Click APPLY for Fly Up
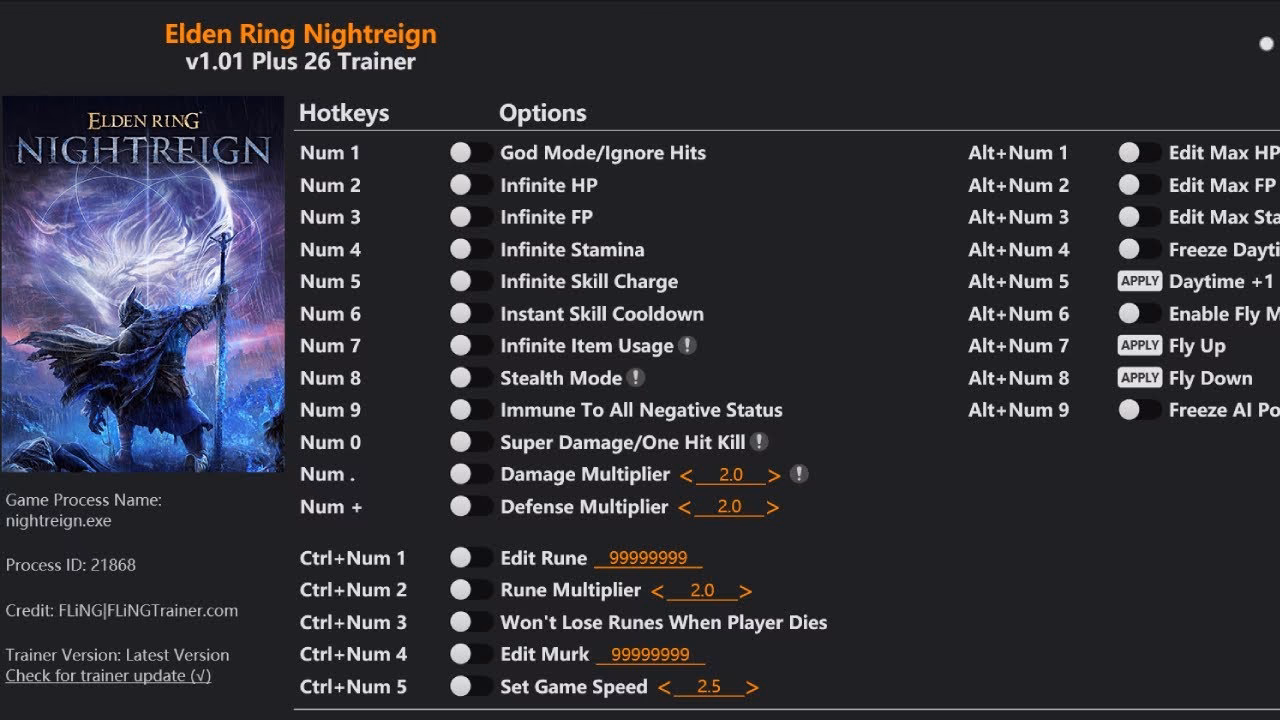 [x=1140, y=345]
